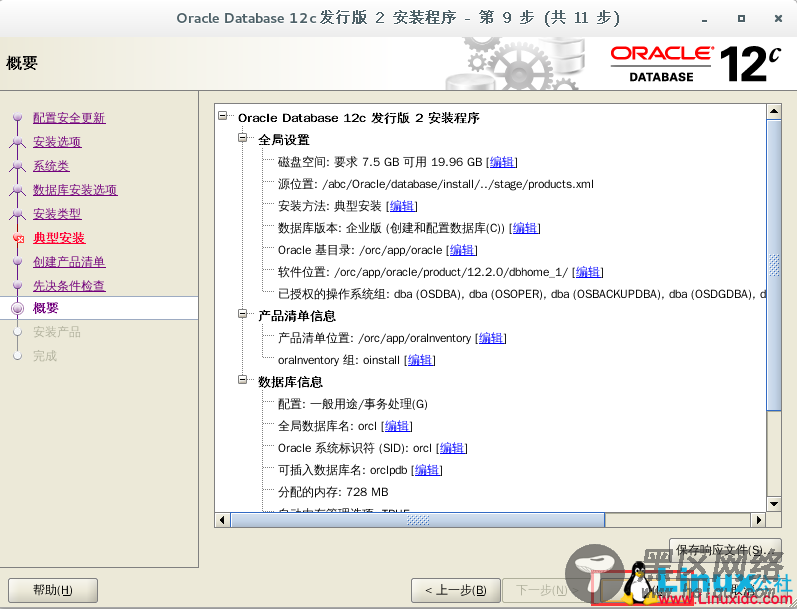Go to 安装类型 step in sidebar
This screenshot has width=797, height=609.
click(x=57, y=214)
